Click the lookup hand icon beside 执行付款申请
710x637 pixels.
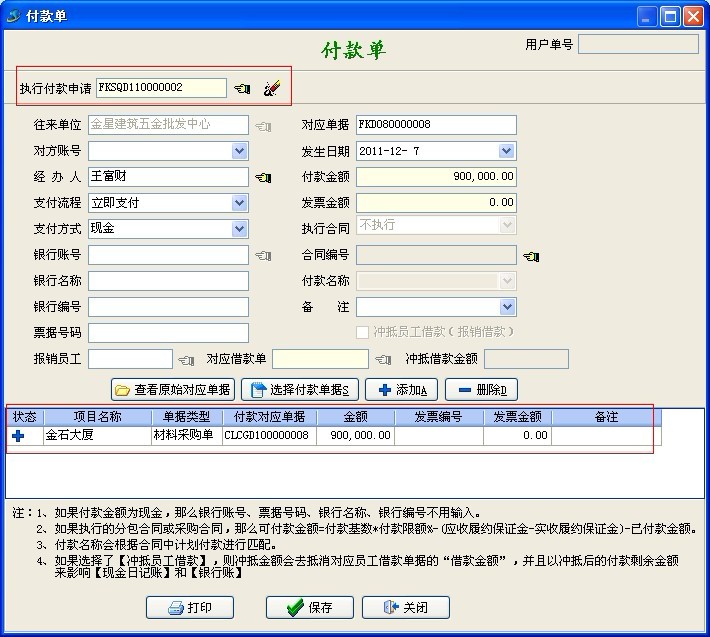click(x=242, y=89)
